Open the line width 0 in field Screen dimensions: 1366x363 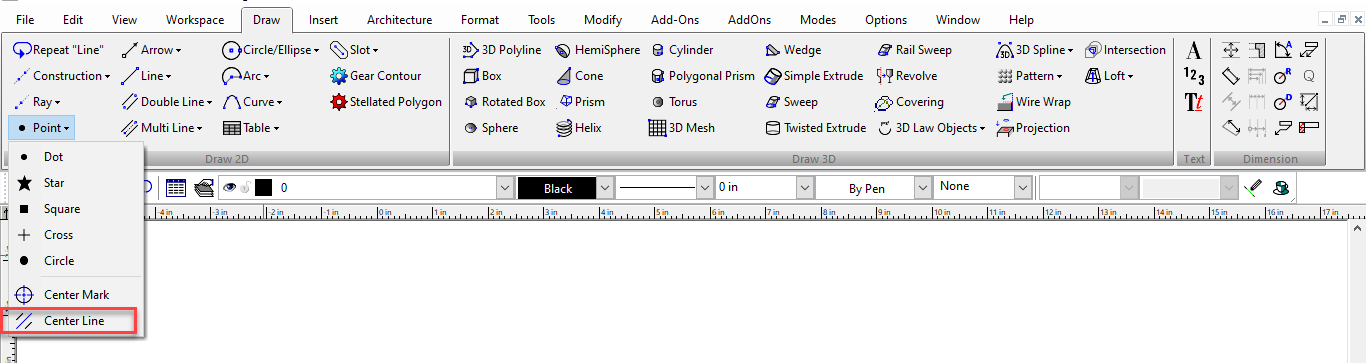(763, 188)
